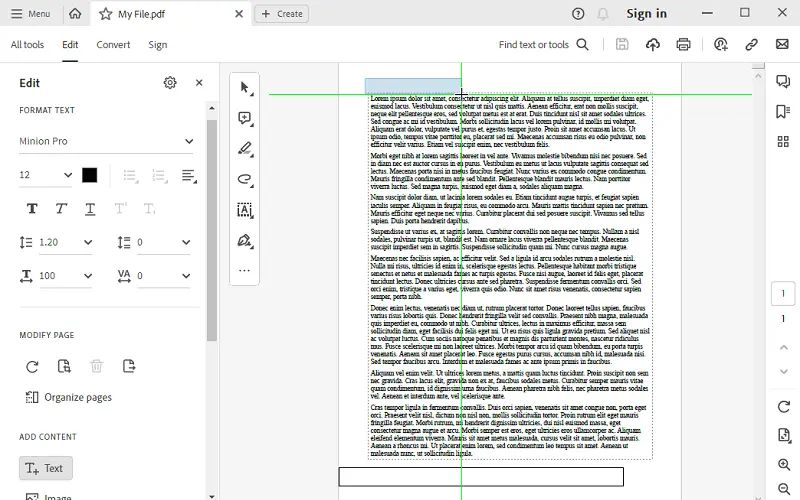
Task: Open the All tools tab
Action: [28, 45]
